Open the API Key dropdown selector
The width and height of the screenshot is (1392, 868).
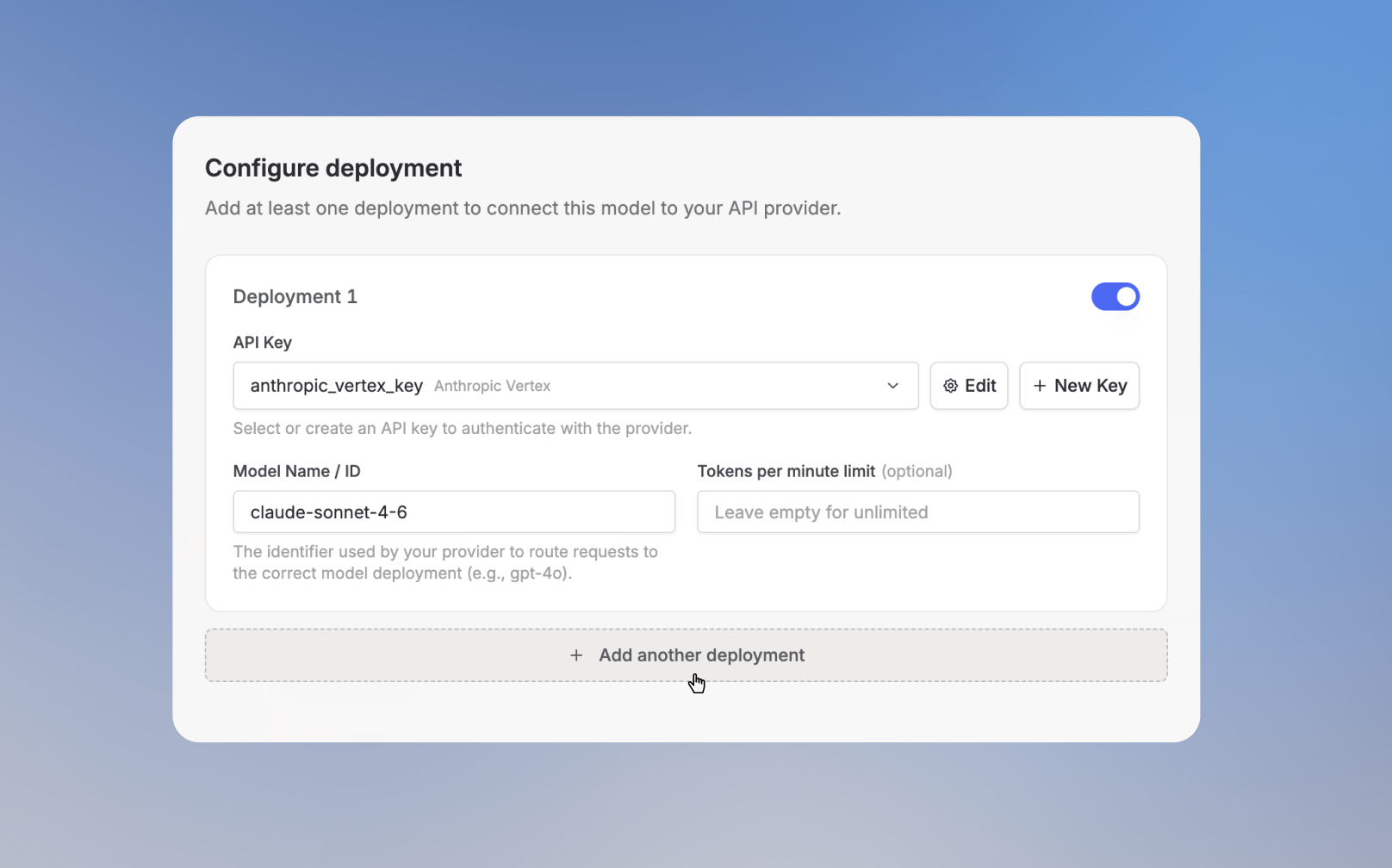coord(575,386)
